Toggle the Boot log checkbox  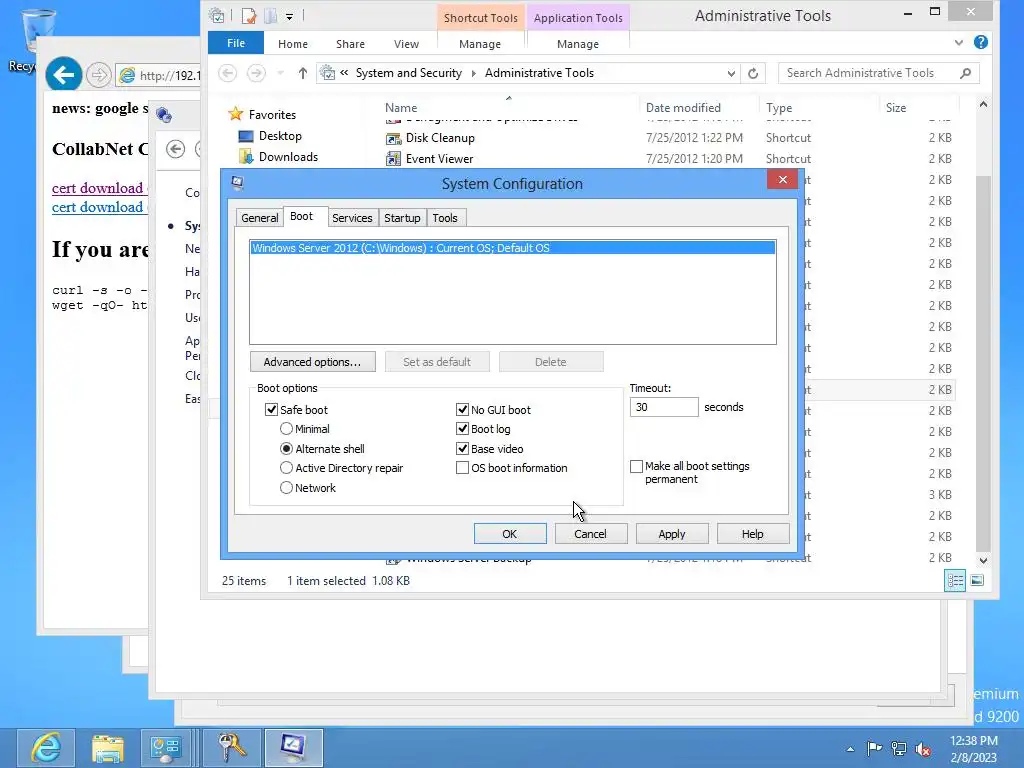pos(462,429)
